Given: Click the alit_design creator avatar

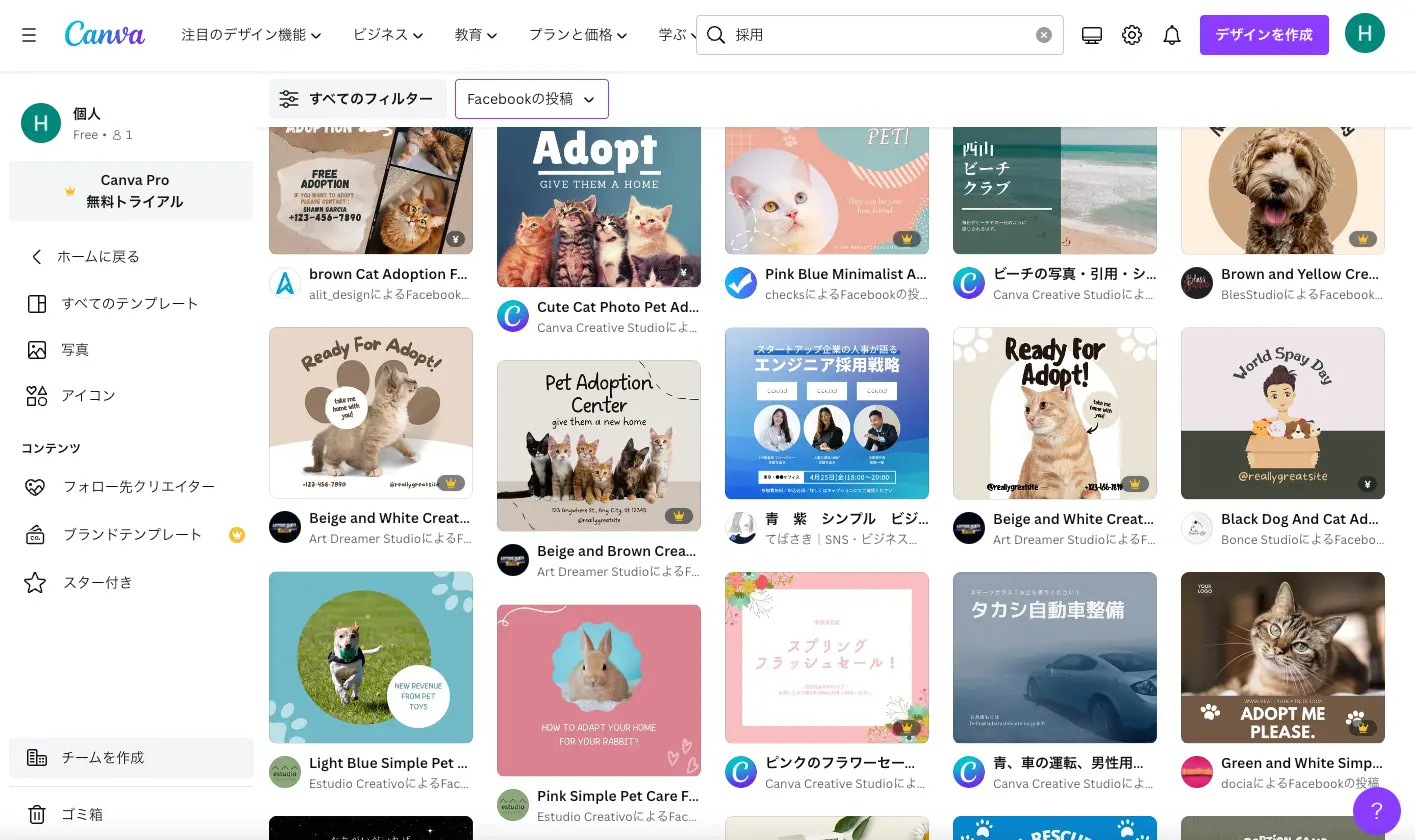Looking at the screenshot, I should 285,283.
